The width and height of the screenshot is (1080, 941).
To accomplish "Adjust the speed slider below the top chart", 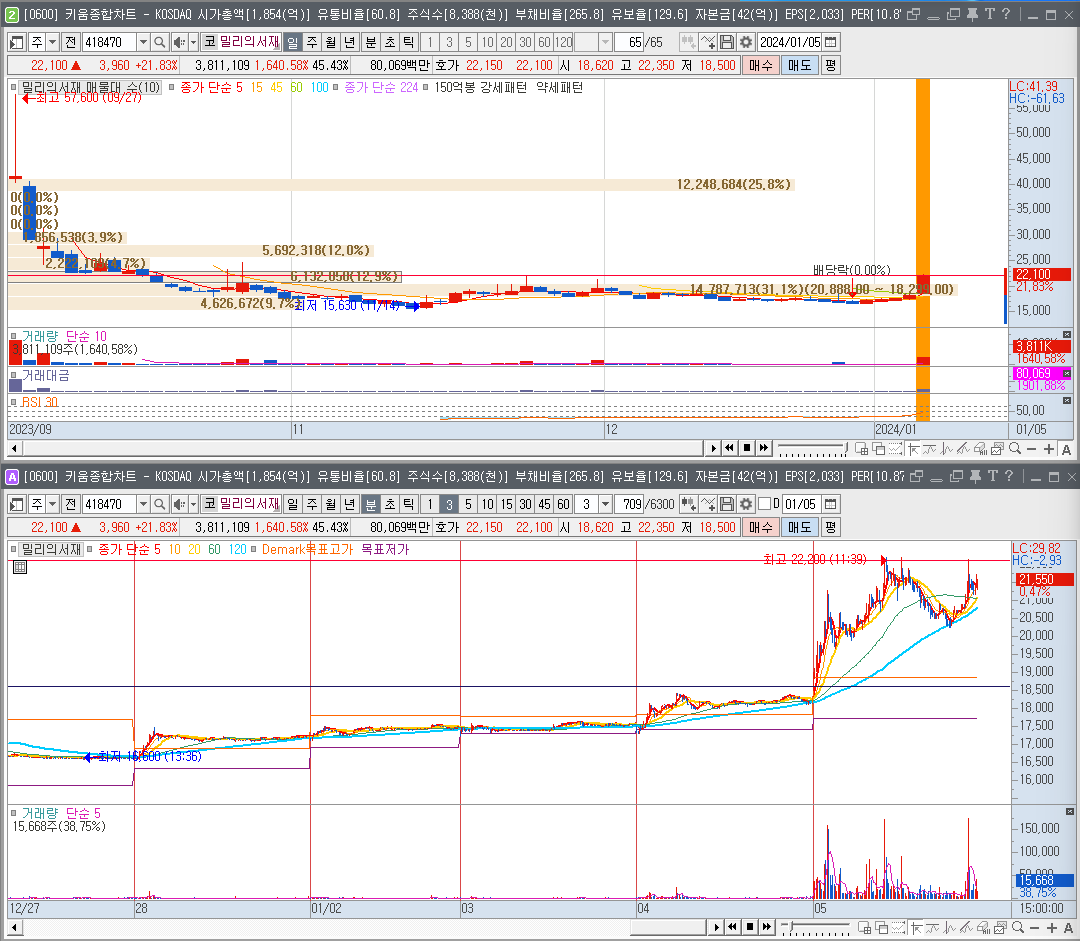I will [813, 449].
